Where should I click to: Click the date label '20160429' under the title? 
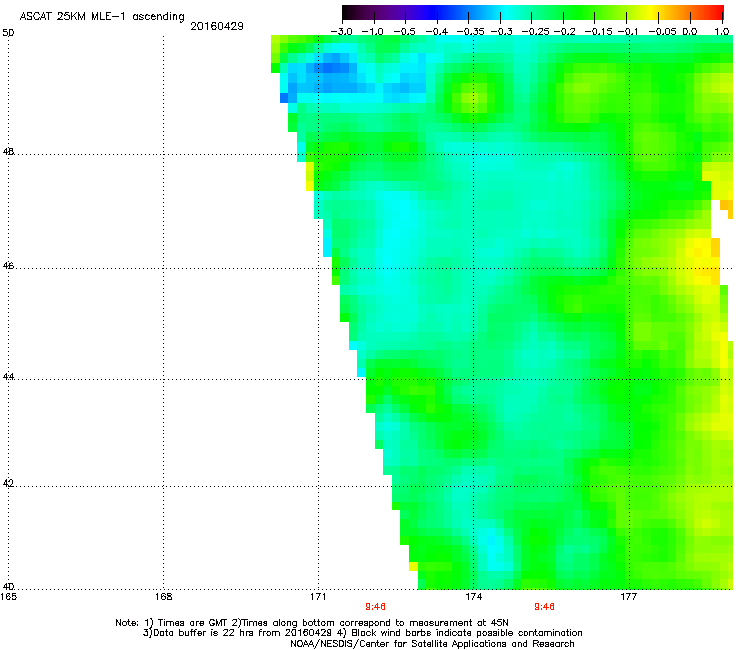click(217, 26)
